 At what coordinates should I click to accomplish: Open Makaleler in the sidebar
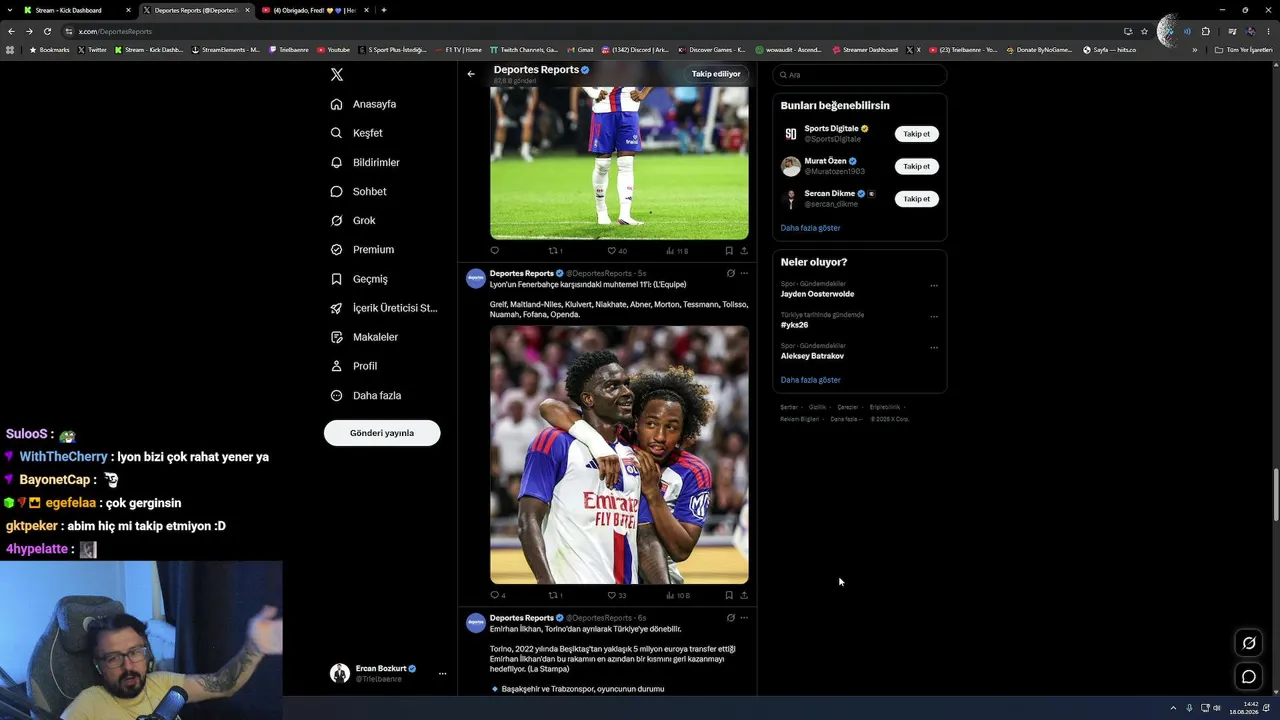point(364,337)
